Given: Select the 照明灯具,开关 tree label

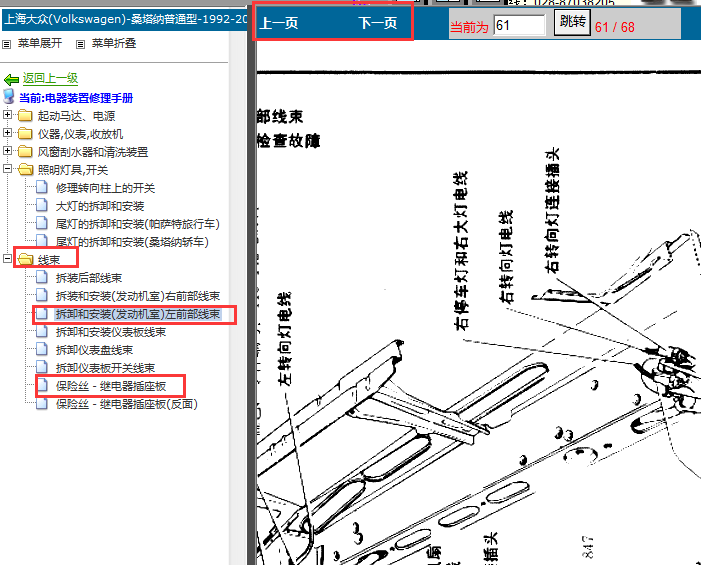Looking at the screenshot, I should pyautogui.click(x=73, y=170).
